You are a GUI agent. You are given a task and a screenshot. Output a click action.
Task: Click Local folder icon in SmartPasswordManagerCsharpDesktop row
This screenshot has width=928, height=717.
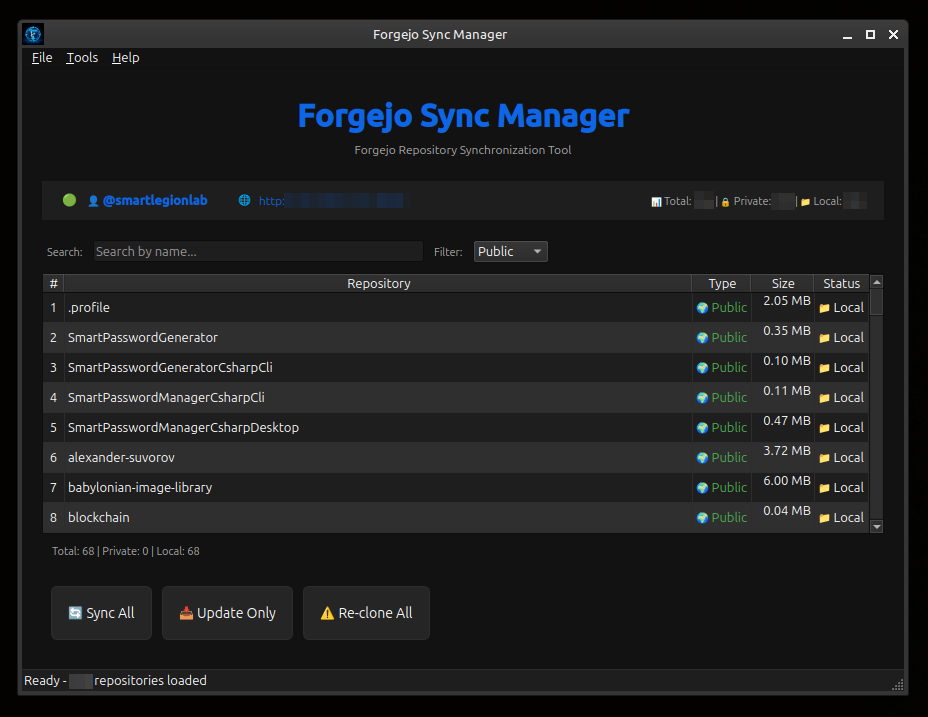click(x=824, y=429)
